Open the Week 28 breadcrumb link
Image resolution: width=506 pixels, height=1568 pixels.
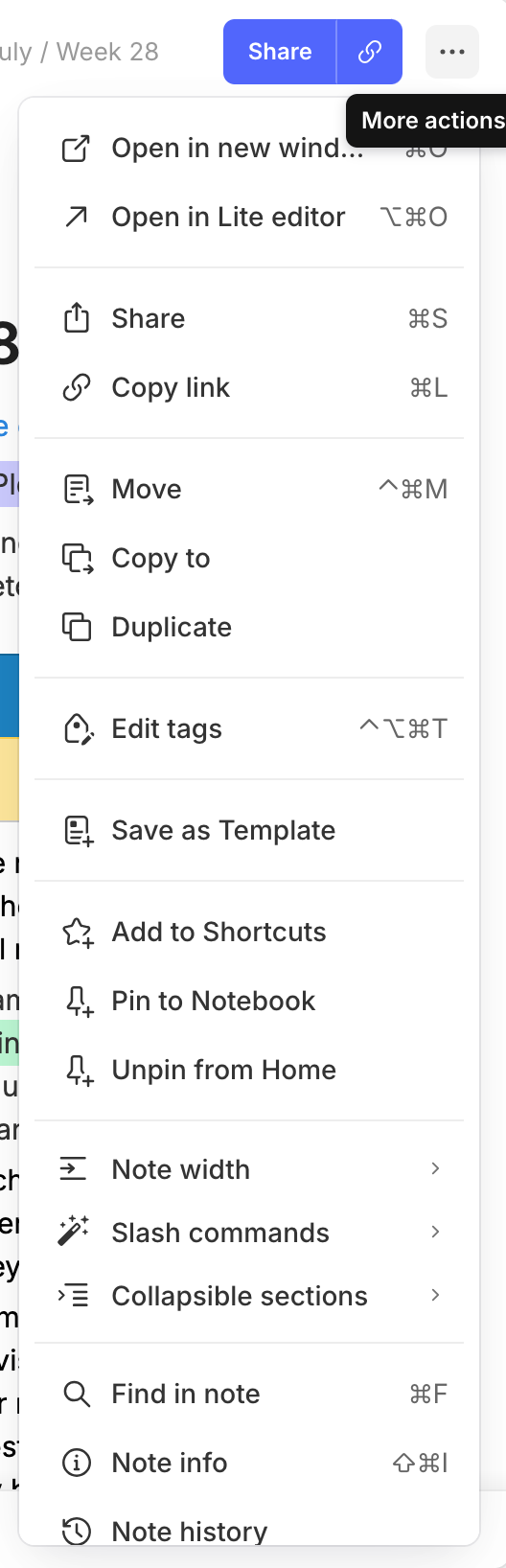tap(107, 52)
